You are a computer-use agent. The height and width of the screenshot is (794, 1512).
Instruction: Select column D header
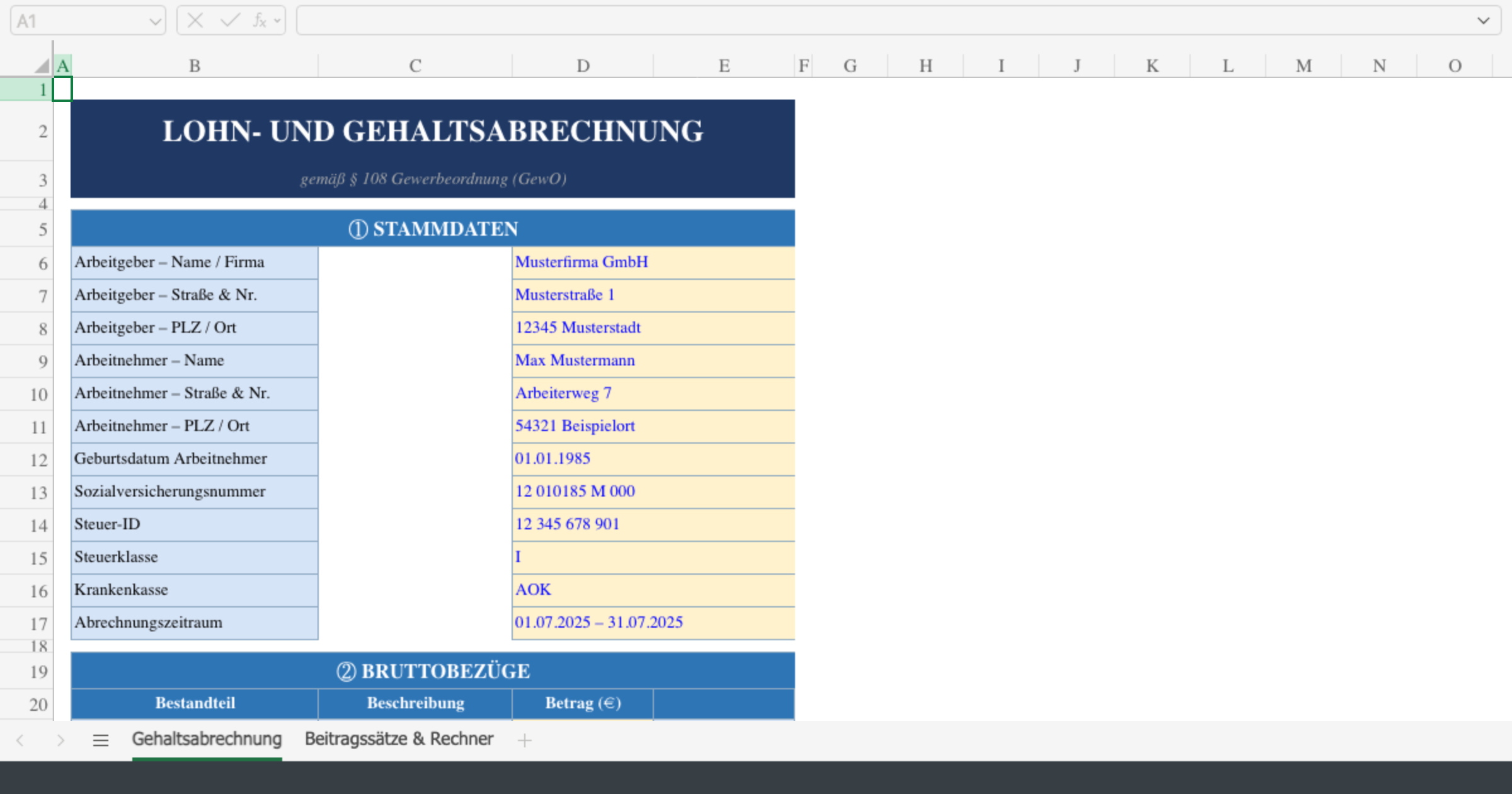pyautogui.click(x=583, y=66)
